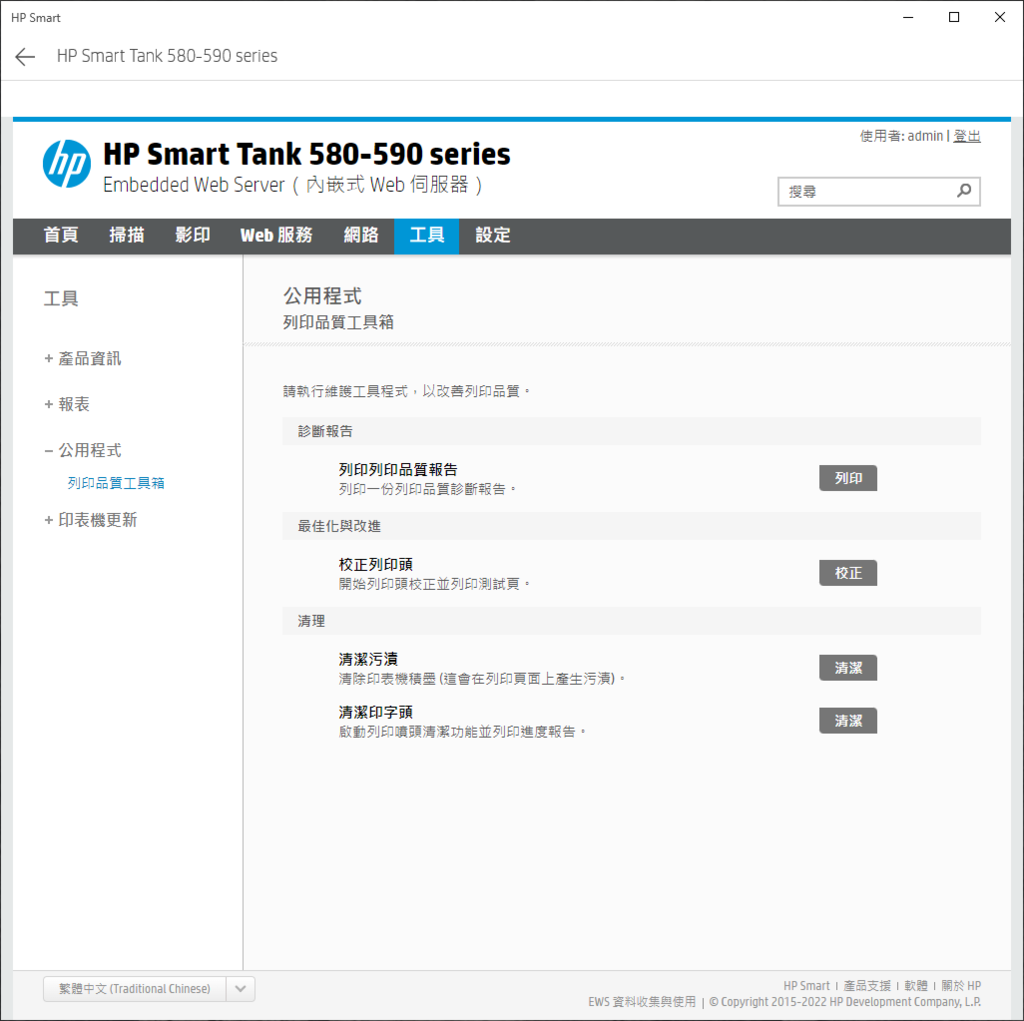Open the 首頁 tab
The image size is (1024, 1021).
61,235
